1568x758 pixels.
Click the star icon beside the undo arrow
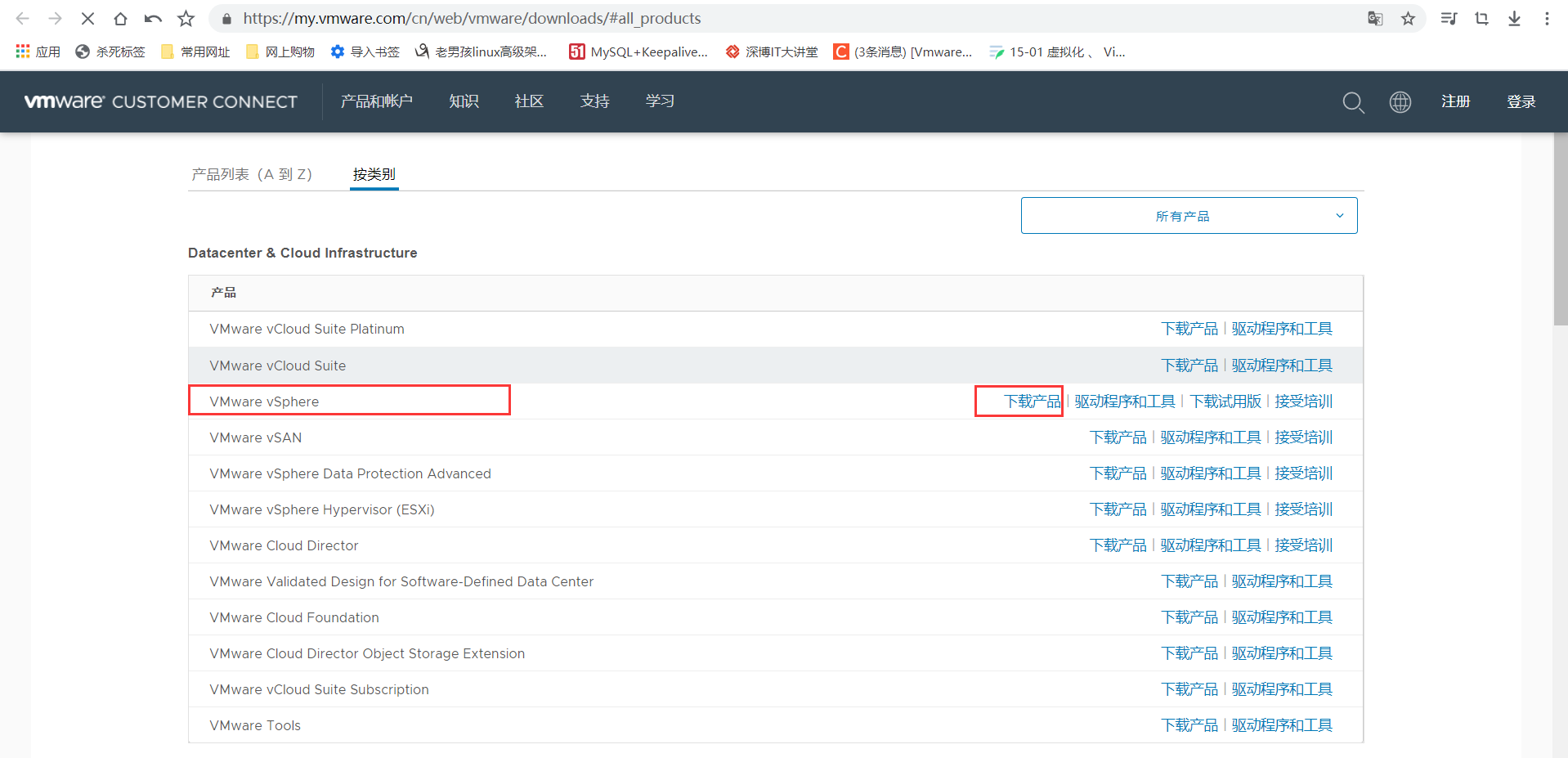coord(186,18)
